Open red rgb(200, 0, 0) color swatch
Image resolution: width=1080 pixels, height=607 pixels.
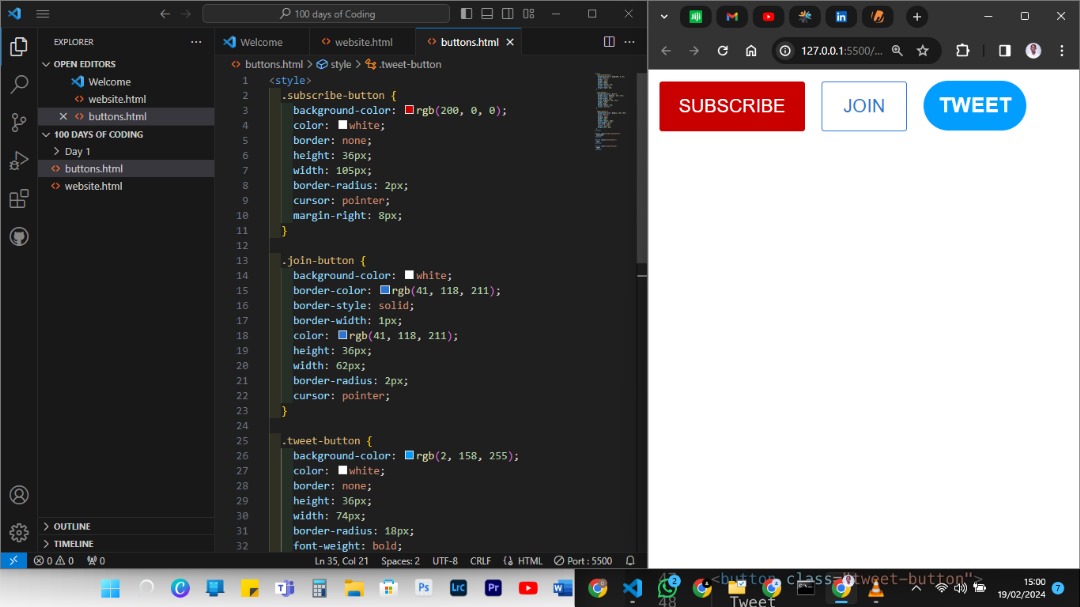pyautogui.click(x=409, y=110)
